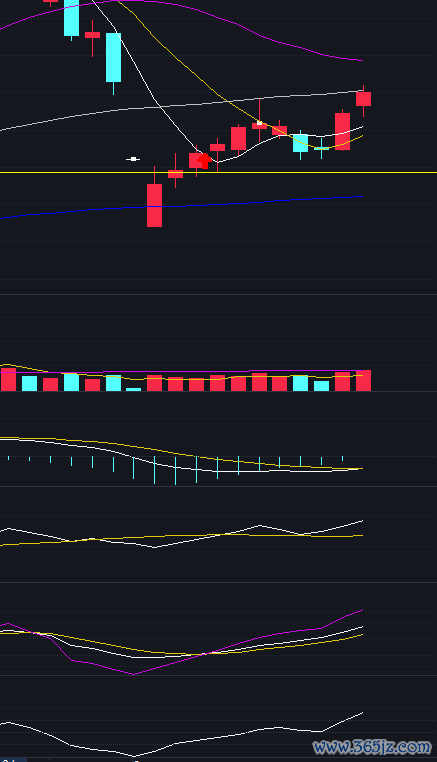
Task: Click the shortest cyan volume bar
Action: [x=134, y=389]
